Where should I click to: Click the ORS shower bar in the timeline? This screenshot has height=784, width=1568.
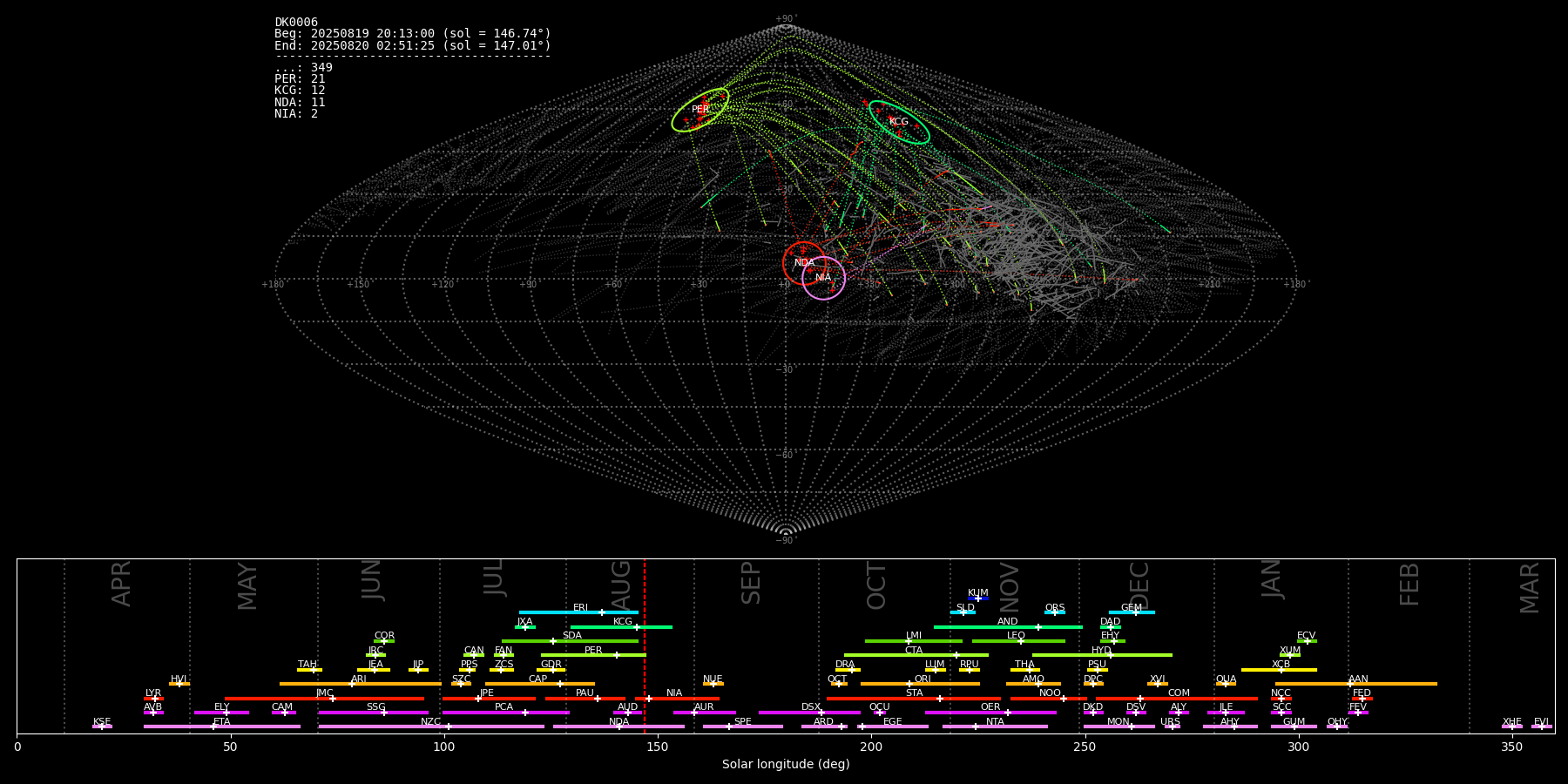pyautogui.click(x=1055, y=612)
